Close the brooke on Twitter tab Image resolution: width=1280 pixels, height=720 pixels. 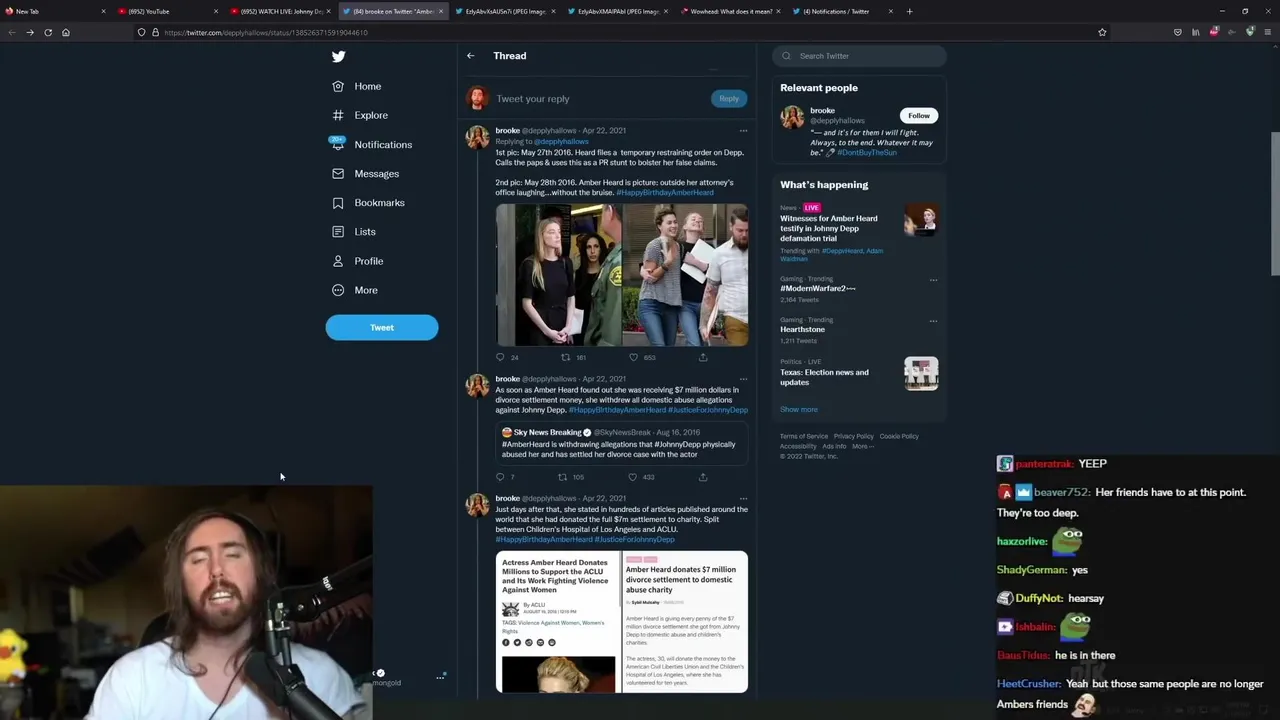tap(440, 12)
